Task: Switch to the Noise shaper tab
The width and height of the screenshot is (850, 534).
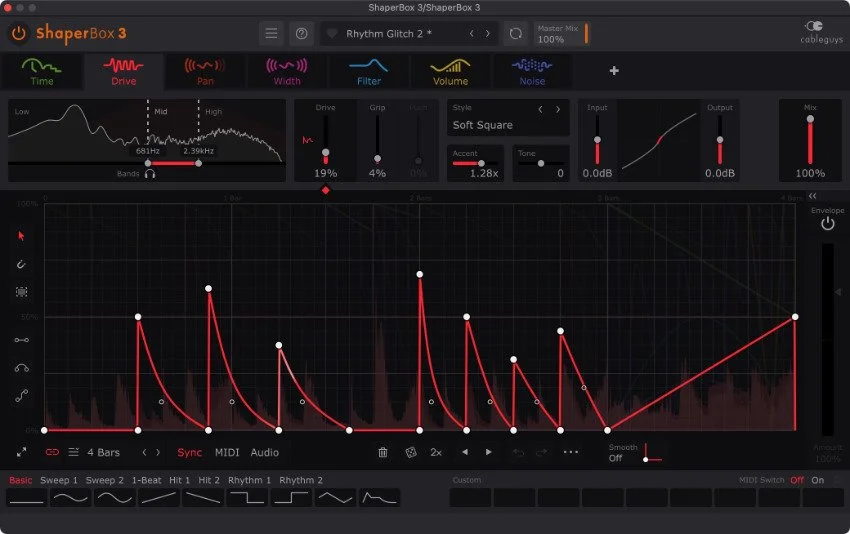Action: coord(532,72)
